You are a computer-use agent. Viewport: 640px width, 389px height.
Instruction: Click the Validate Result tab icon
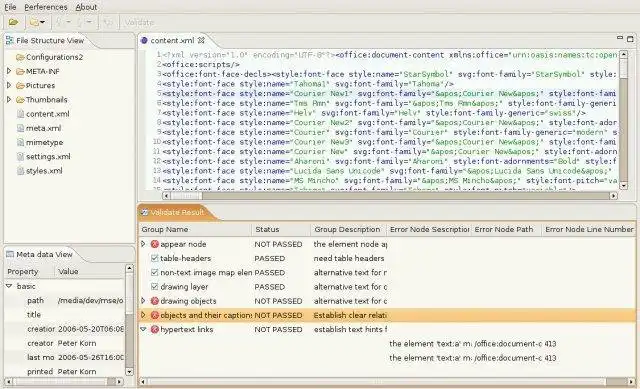coord(144,212)
